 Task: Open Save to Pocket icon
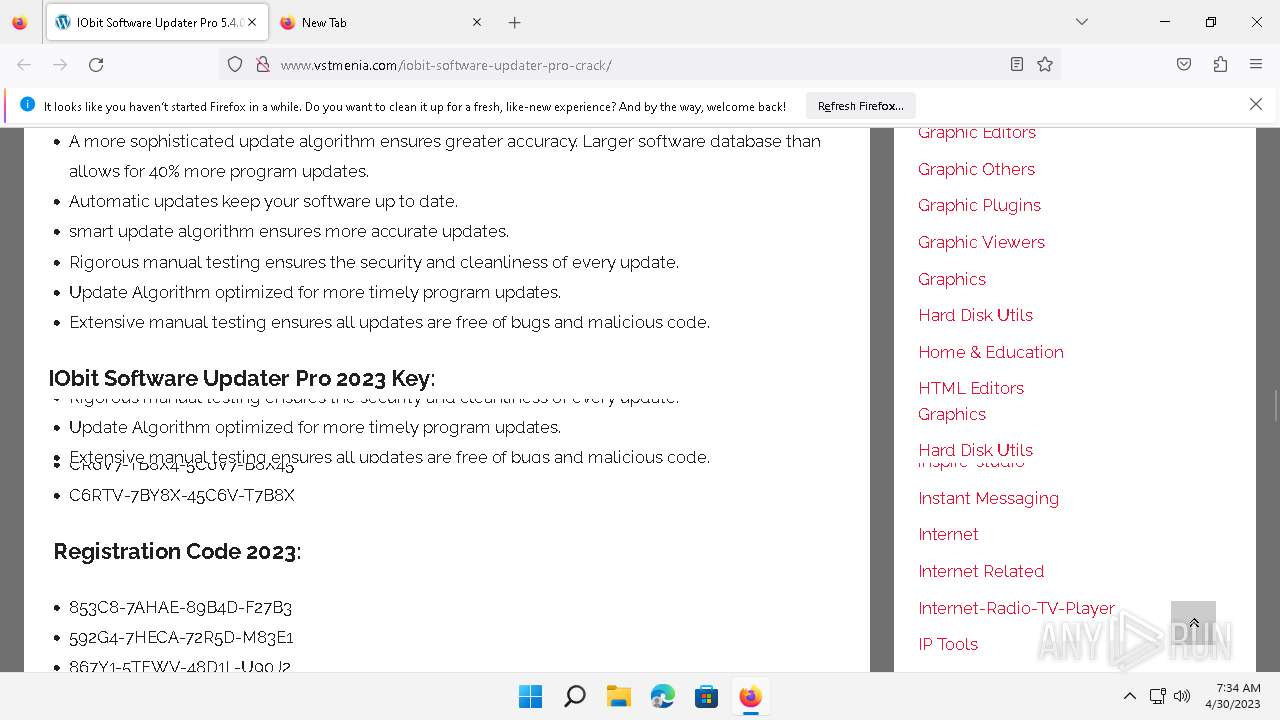click(x=1184, y=64)
